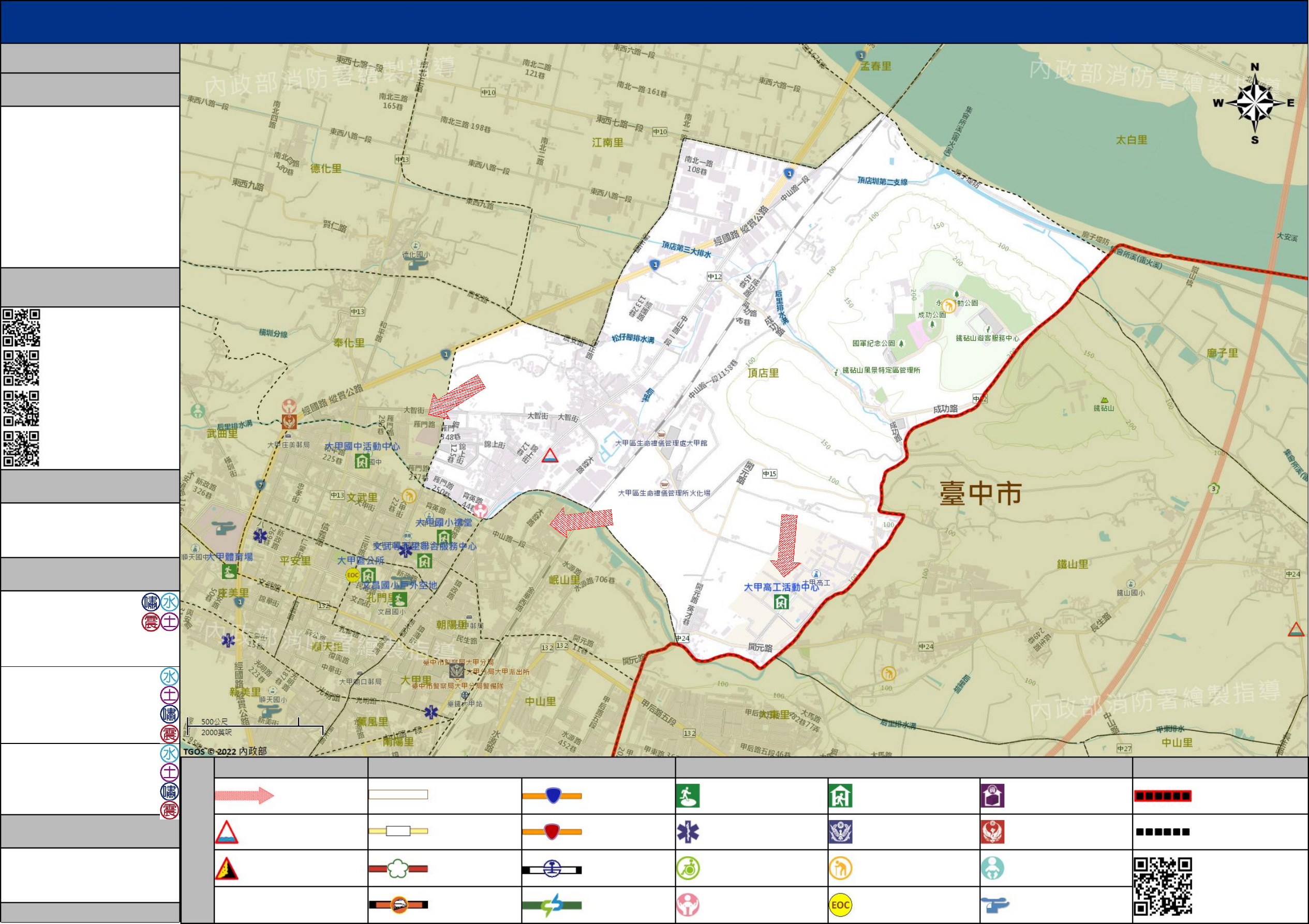
Task: Click the purple supply storage icon in legend
Action: [x=992, y=796]
